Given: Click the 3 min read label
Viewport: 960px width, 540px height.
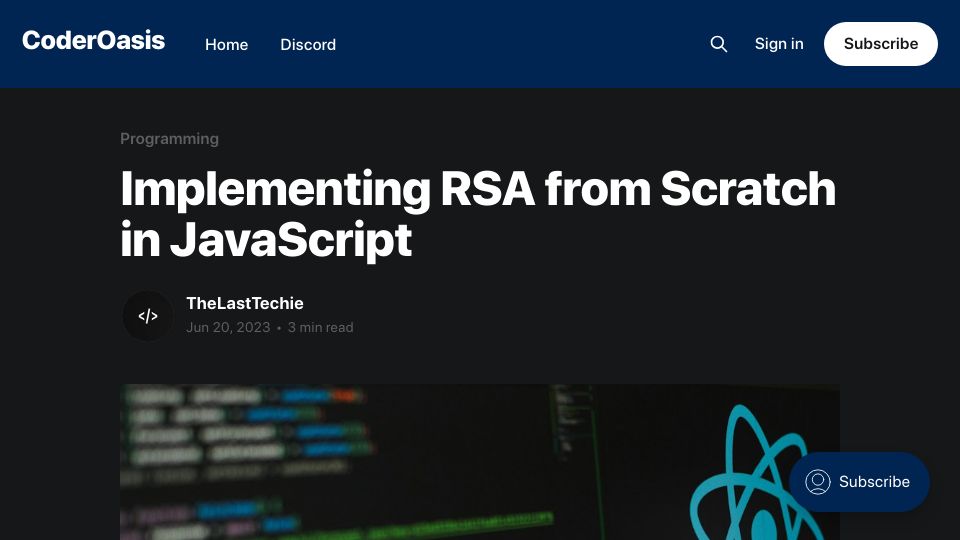Looking at the screenshot, I should point(320,328).
